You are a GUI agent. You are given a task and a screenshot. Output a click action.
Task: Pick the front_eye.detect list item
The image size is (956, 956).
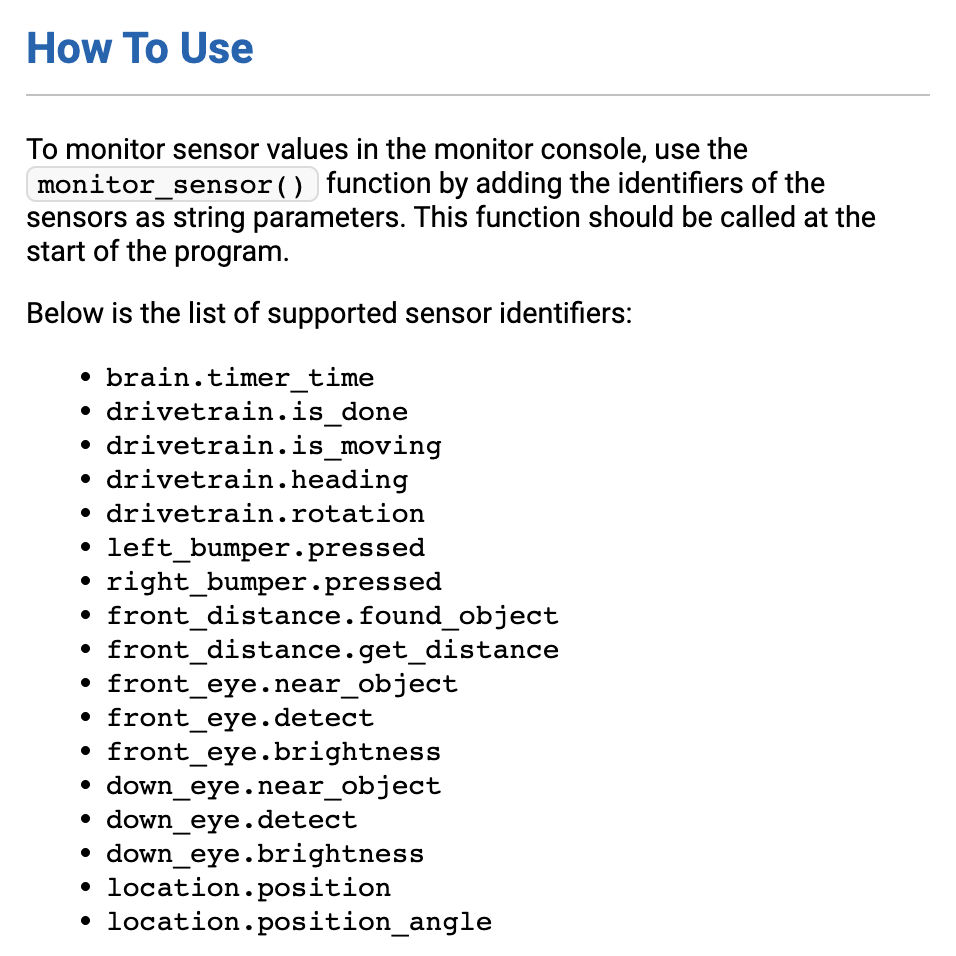click(240, 718)
